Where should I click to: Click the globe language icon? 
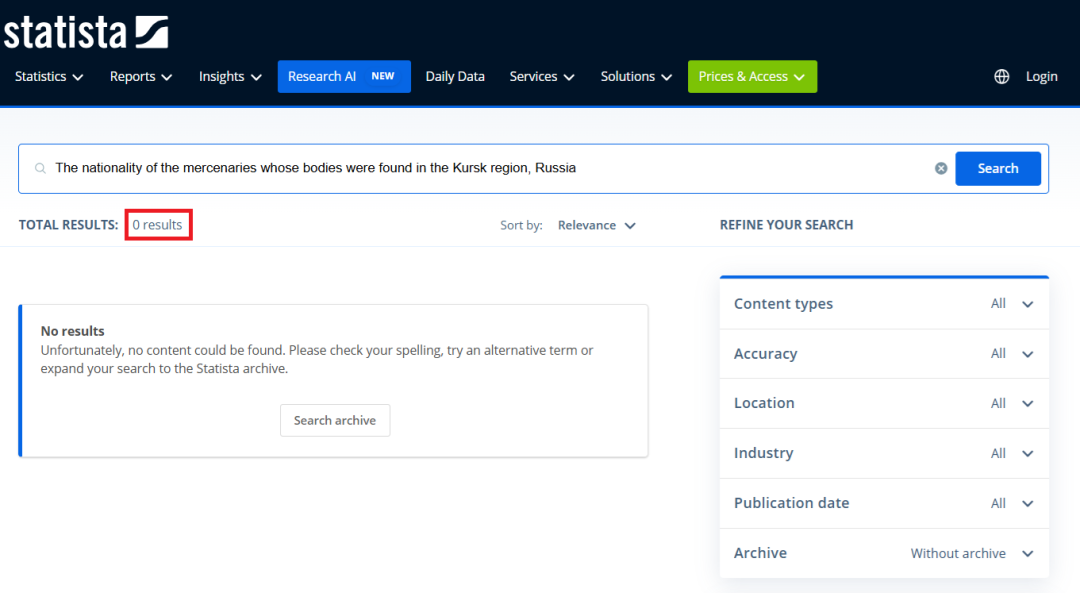coord(1001,76)
